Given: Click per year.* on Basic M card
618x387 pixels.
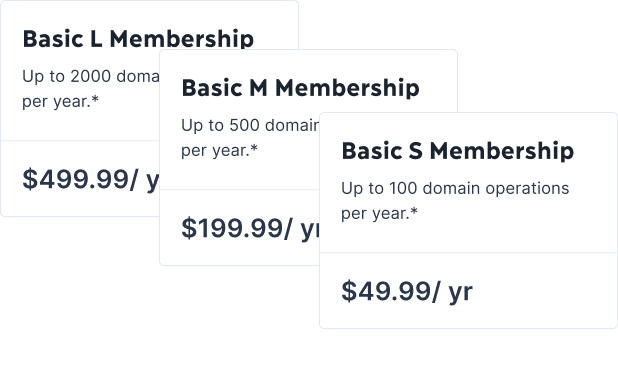Looking at the screenshot, I should (220, 150).
